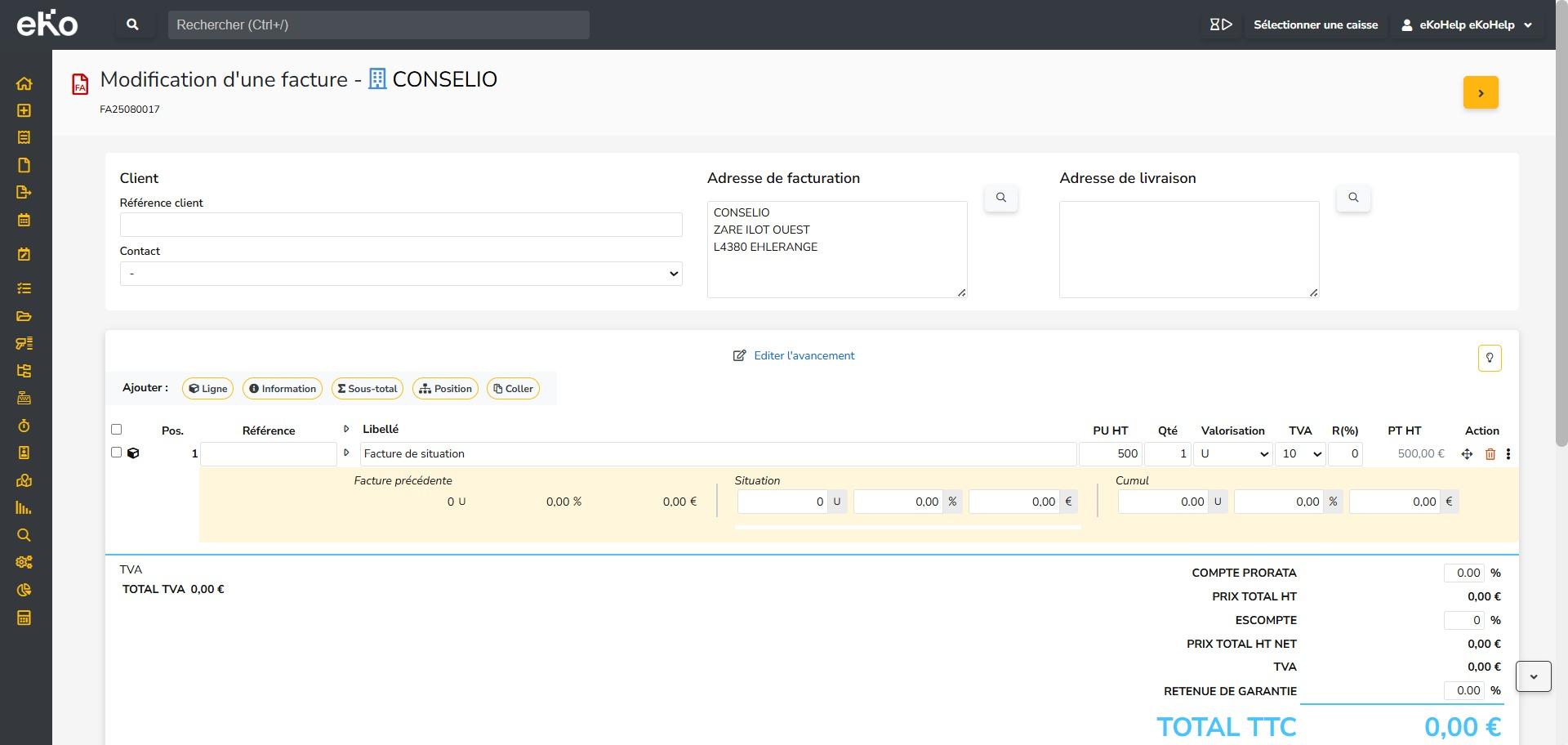Click the move handle icon for line 1
The height and width of the screenshot is (745, 1568).
click(1467, 454)
